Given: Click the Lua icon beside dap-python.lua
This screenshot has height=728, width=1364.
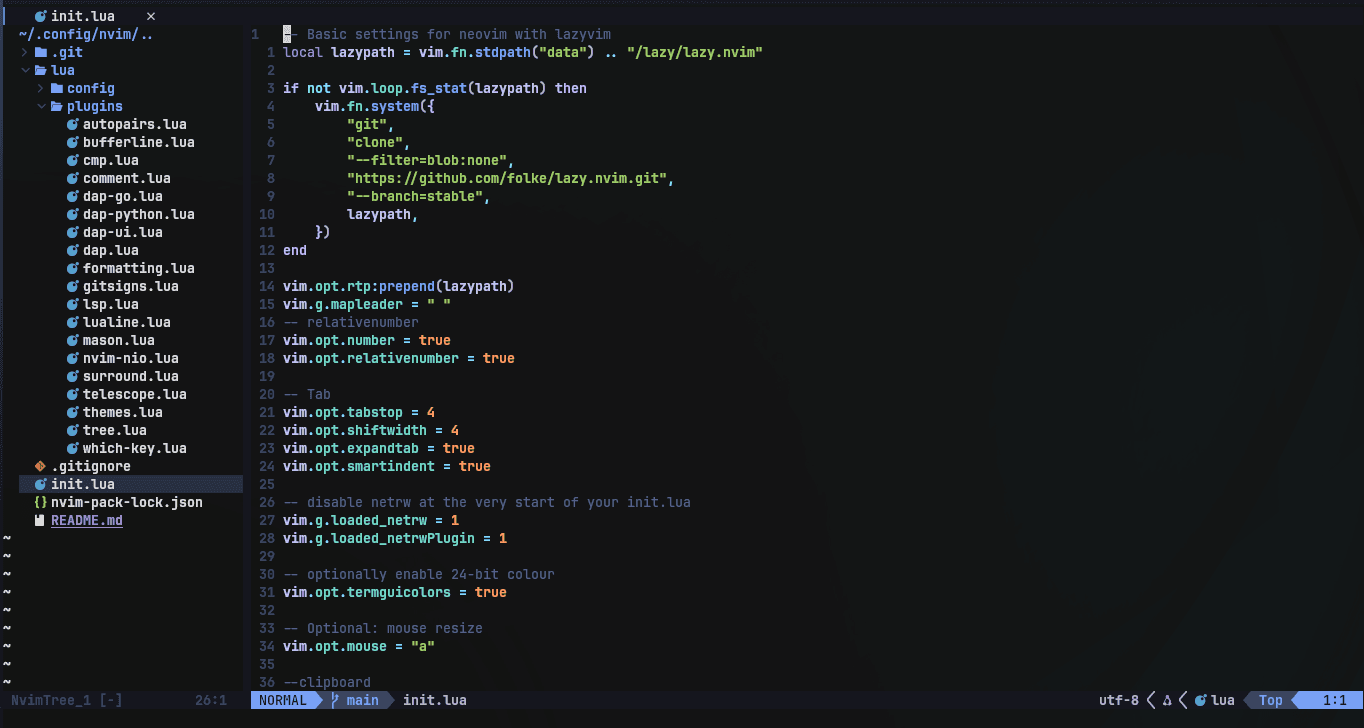Looking at the screenshot, I should (x=73, y=214).
